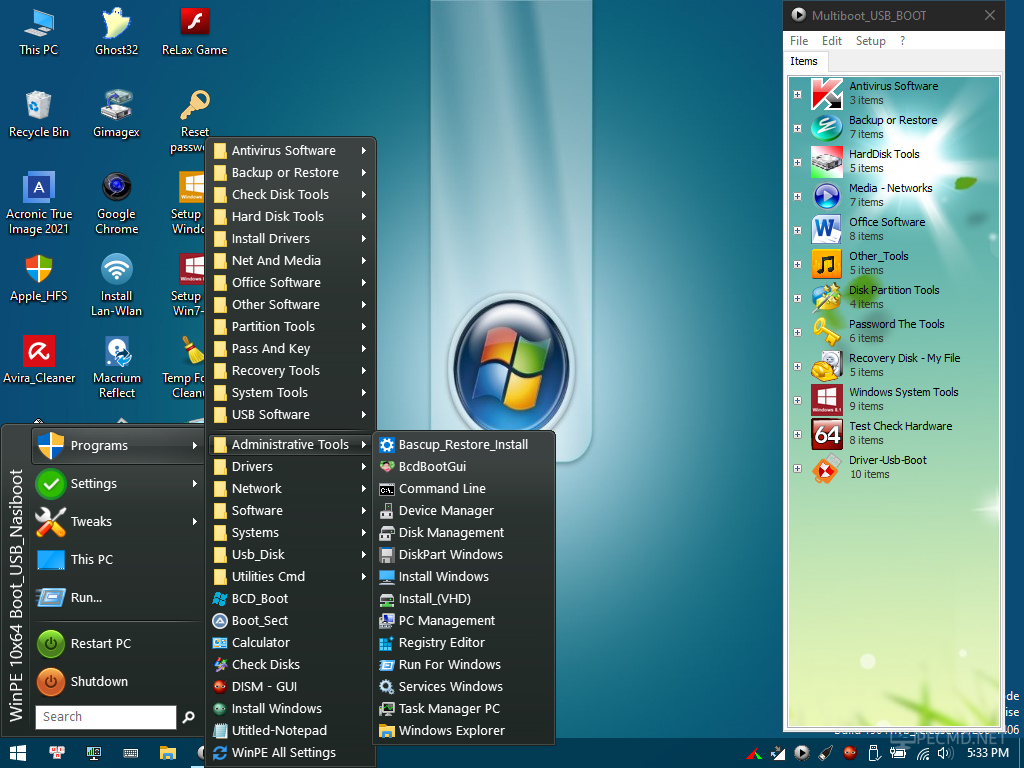Launch DISM - GUI from Programs menu
This screenshot has width=1024, height=768.
292,686
